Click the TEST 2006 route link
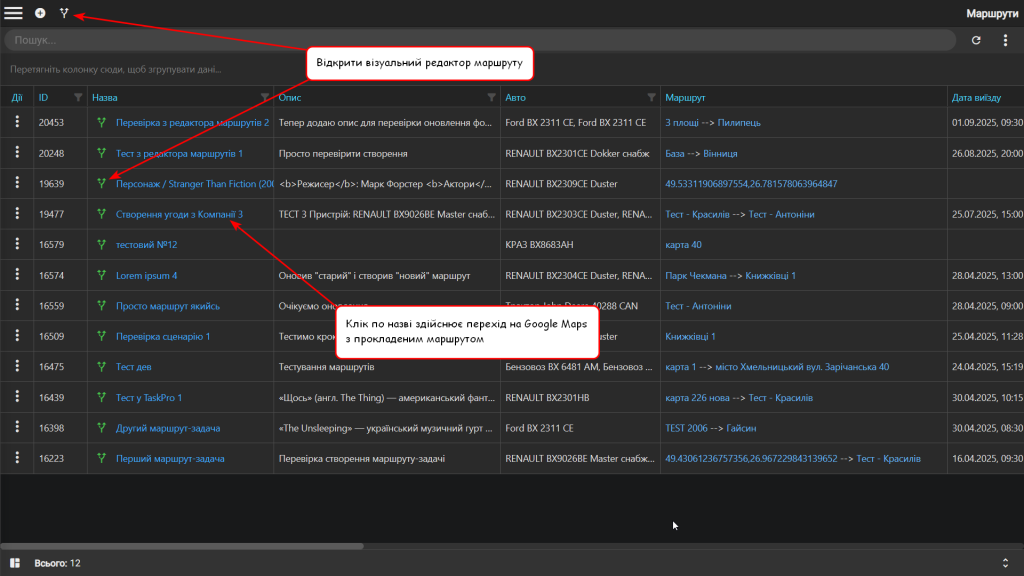 click(686, 428)
